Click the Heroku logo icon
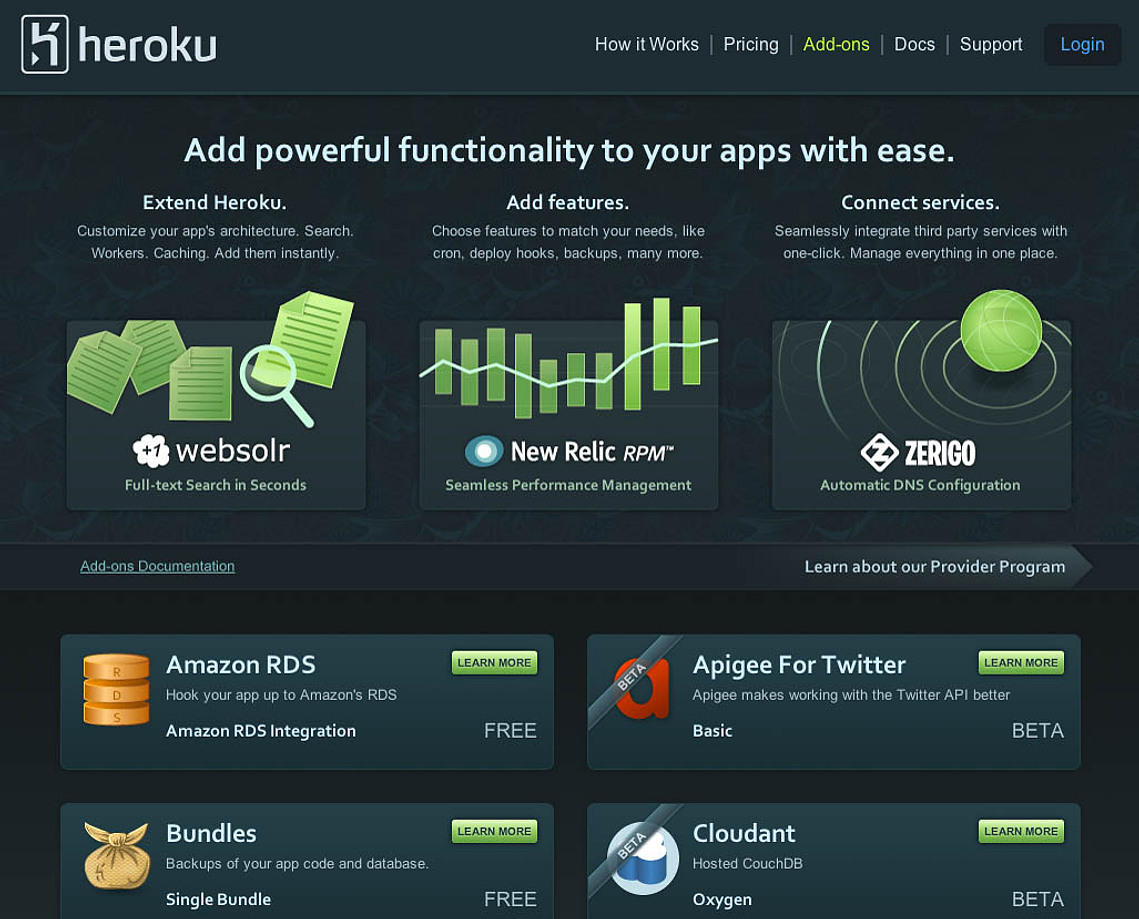This screenshot has height=919, width=1139. [45, 44]
